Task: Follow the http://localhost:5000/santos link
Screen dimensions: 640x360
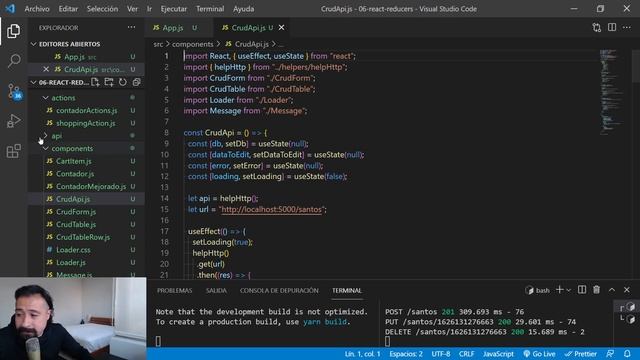Action: pyautogui.click(x=271, y=209)
